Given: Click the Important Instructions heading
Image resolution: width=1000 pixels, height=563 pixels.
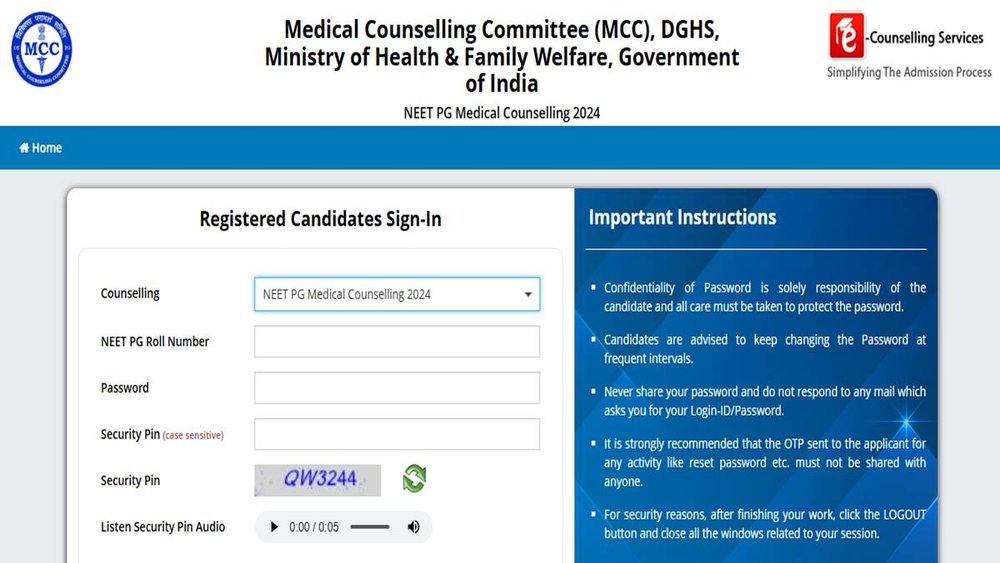Looking at the screenshot, I should click(x=682, y=217).
